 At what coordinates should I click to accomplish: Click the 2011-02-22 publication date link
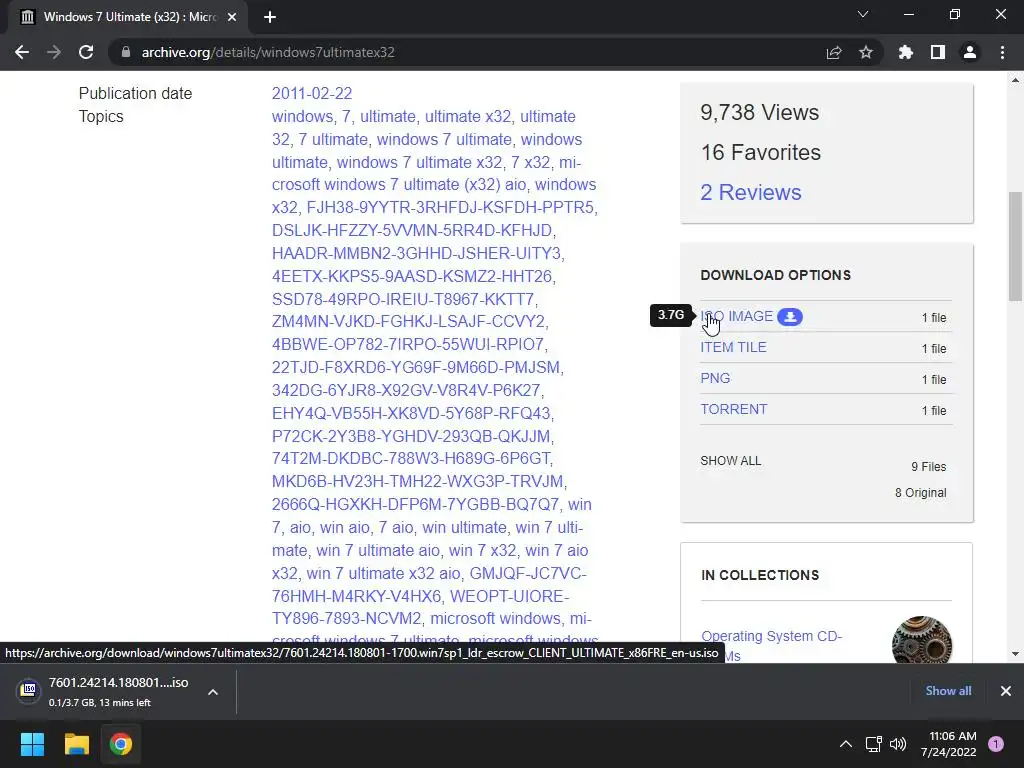[312, 93]
